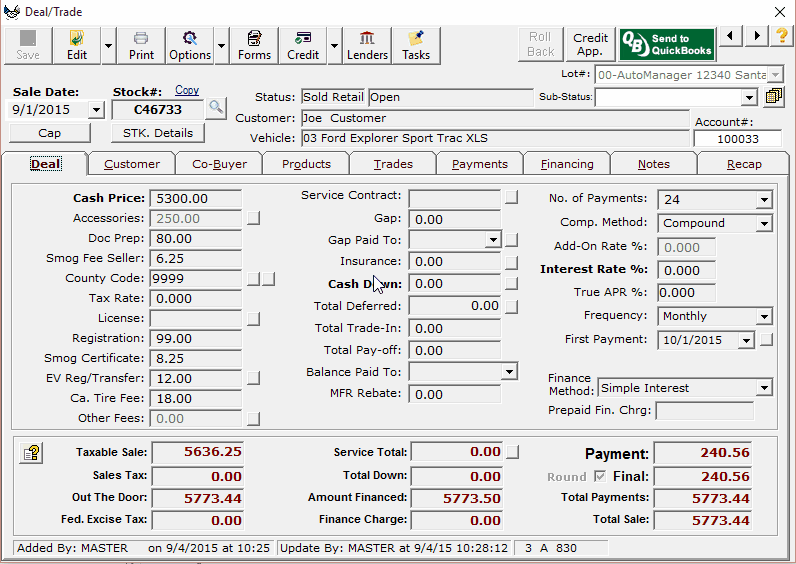This screenshot has width=796, height=564.
Task: Open the Recap tab
Action: 743,164
